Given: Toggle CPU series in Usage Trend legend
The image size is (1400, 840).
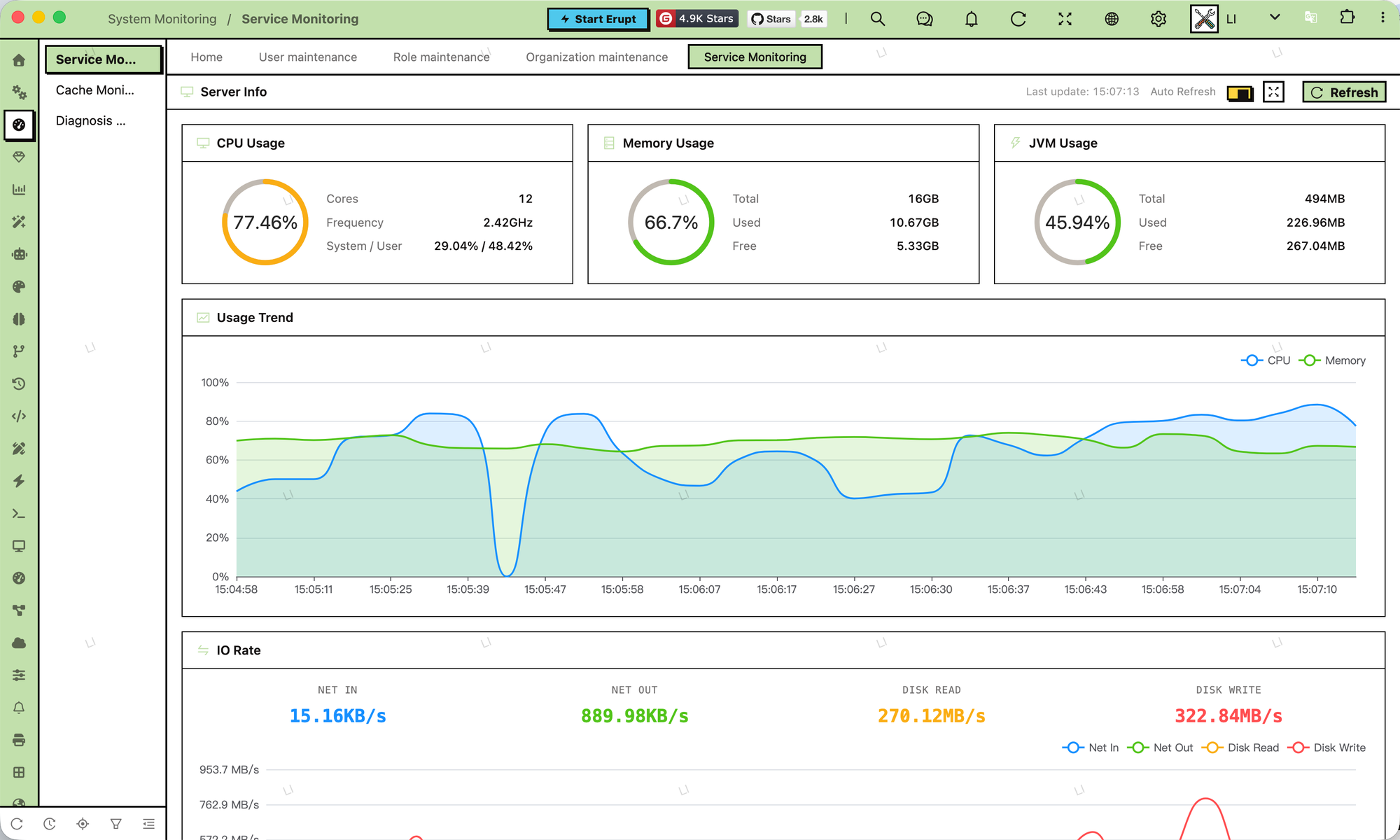Looking at the screenshot, I should pyautogui.click(x=1266, y=360).
